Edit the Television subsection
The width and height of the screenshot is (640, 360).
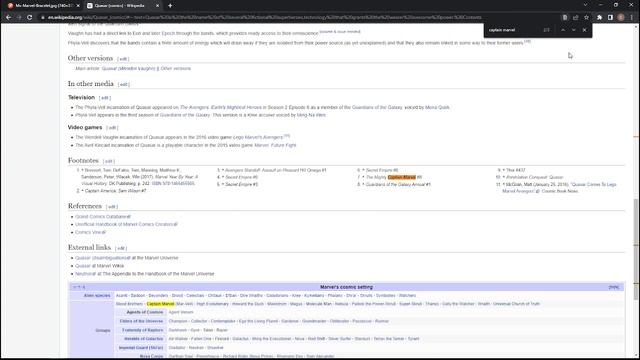[x=105, y=98]
